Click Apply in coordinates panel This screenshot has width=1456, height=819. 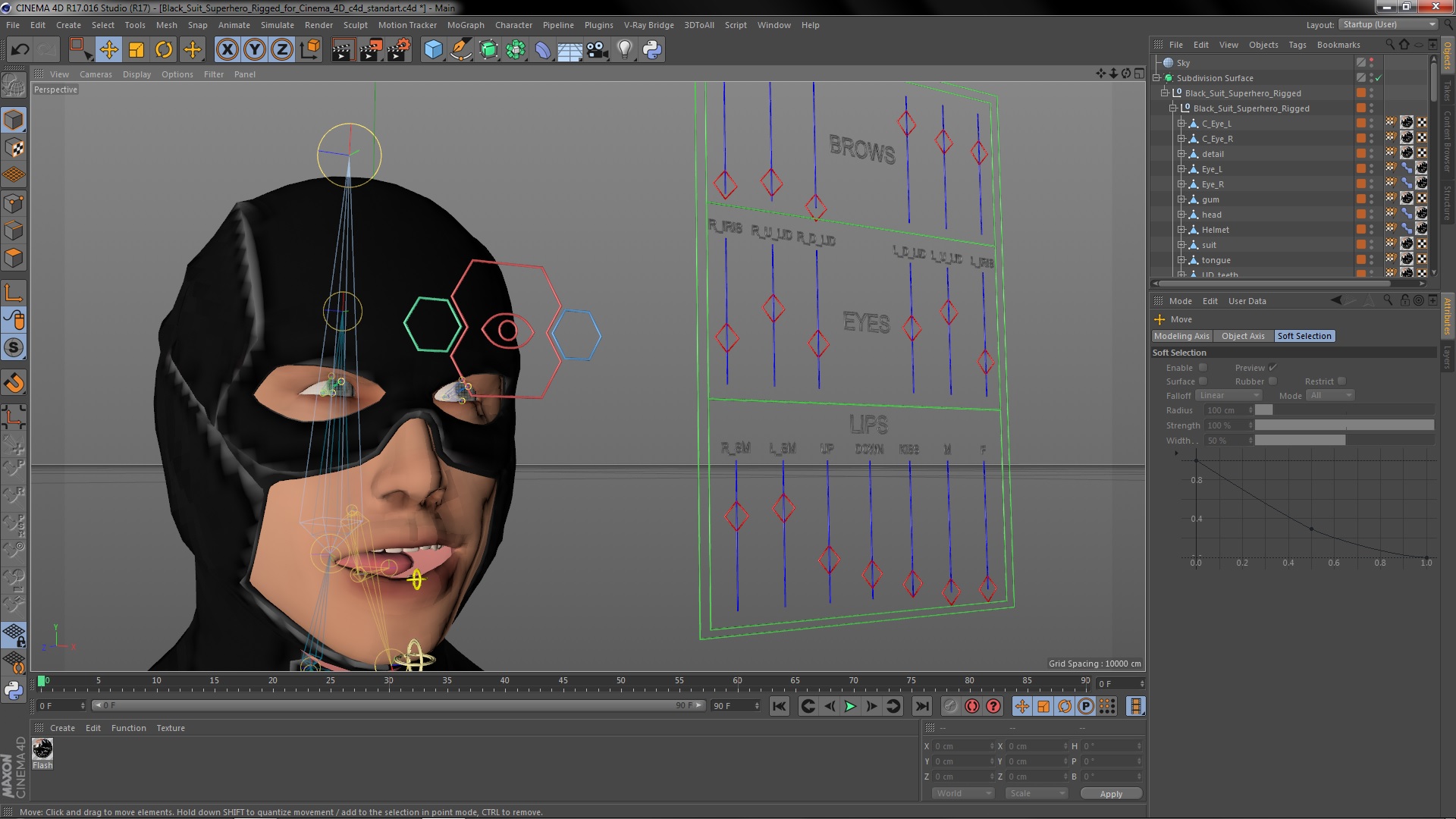(x=1111, y=793)
